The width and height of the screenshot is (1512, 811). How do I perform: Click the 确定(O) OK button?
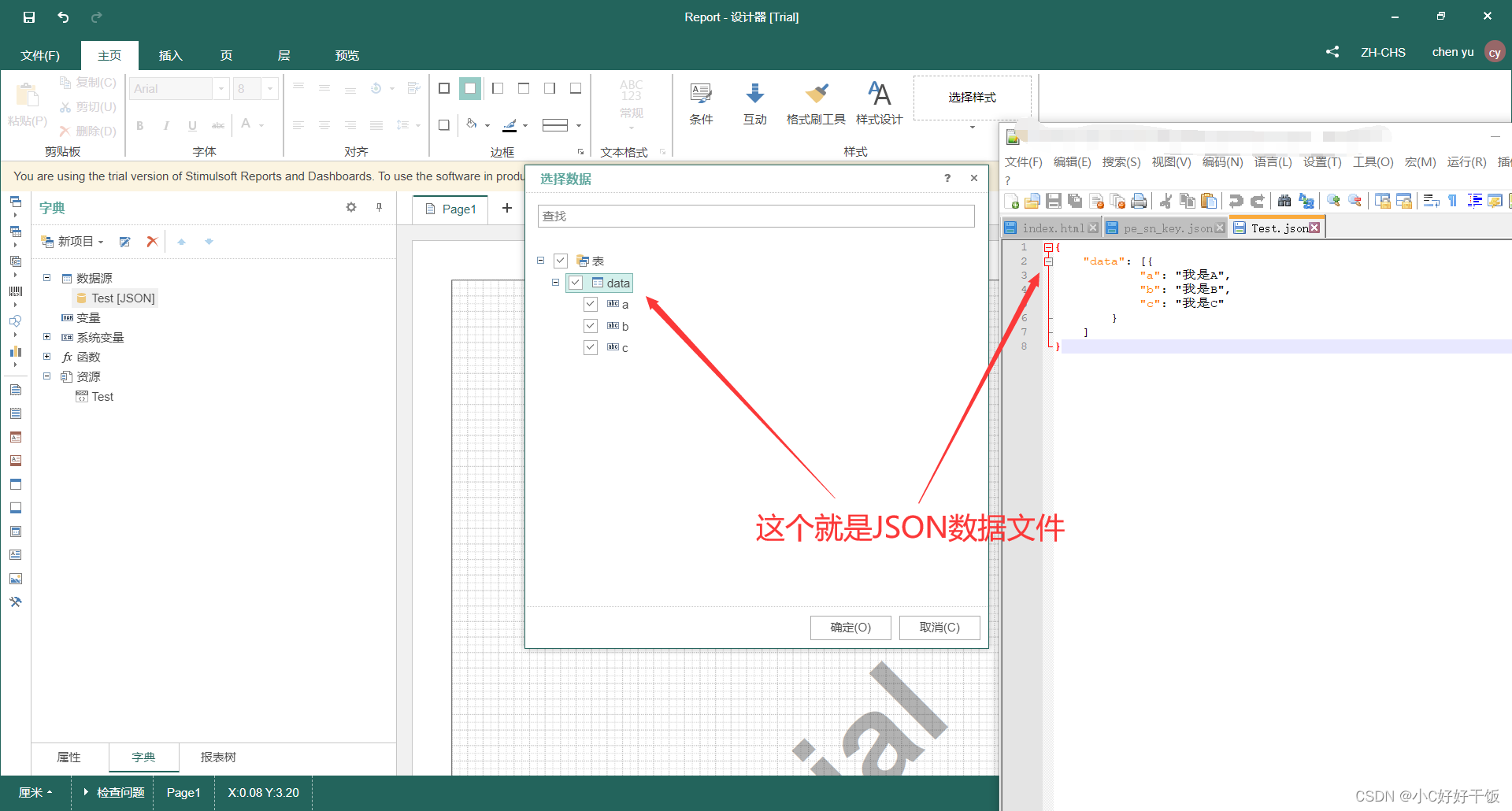click(x=850, y=628)
